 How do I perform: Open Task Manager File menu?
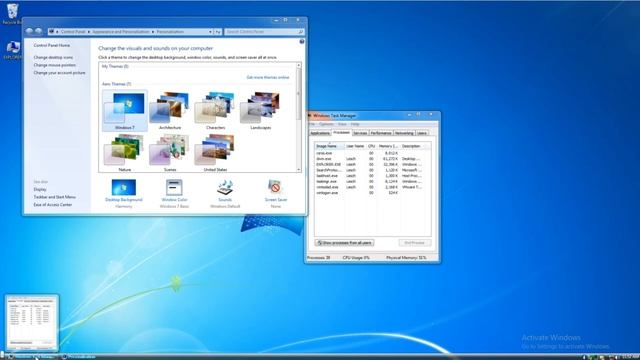(x=312, y=124)
